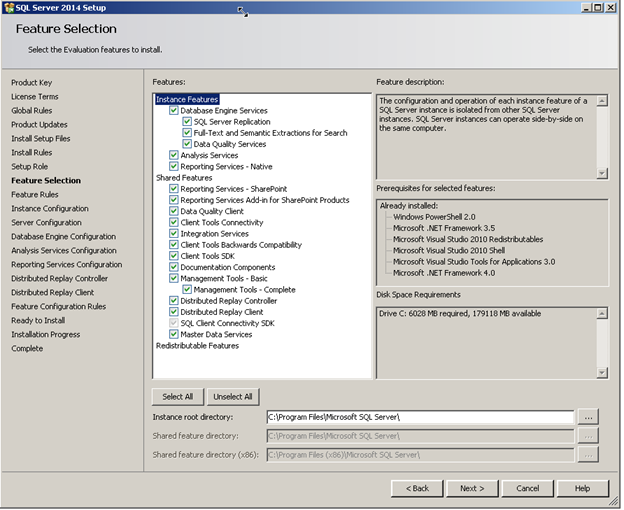The width and height of the screenshot is (624, 510).
Task: Toggle Client Tools Backwards Compatibility checkbox
Action: click(x=174, y=244)
